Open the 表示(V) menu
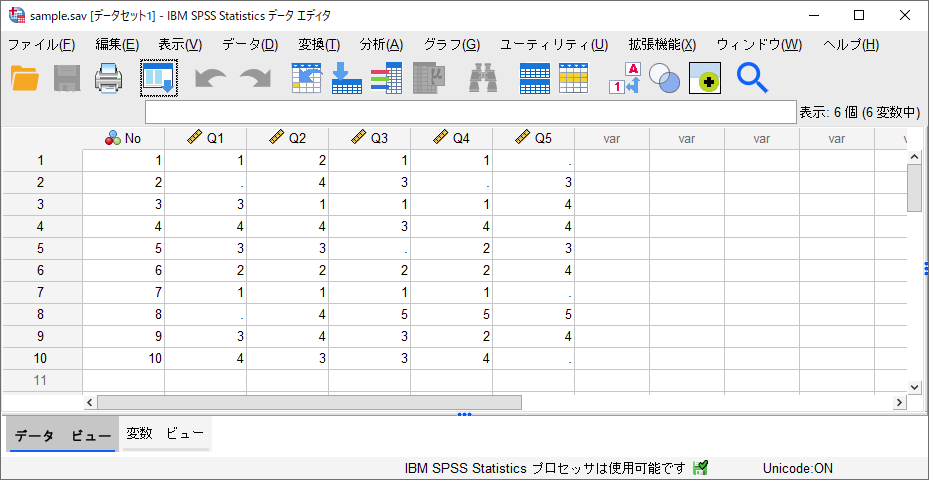This screenshot has height=480, width=929. (x=180, y=44)
